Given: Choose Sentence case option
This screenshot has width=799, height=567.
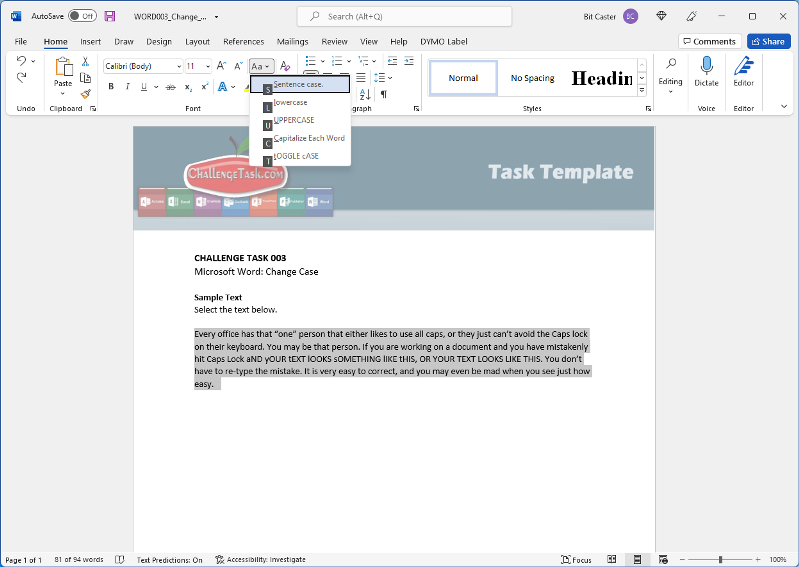Looking at the screenshot, I should [300, 84].
